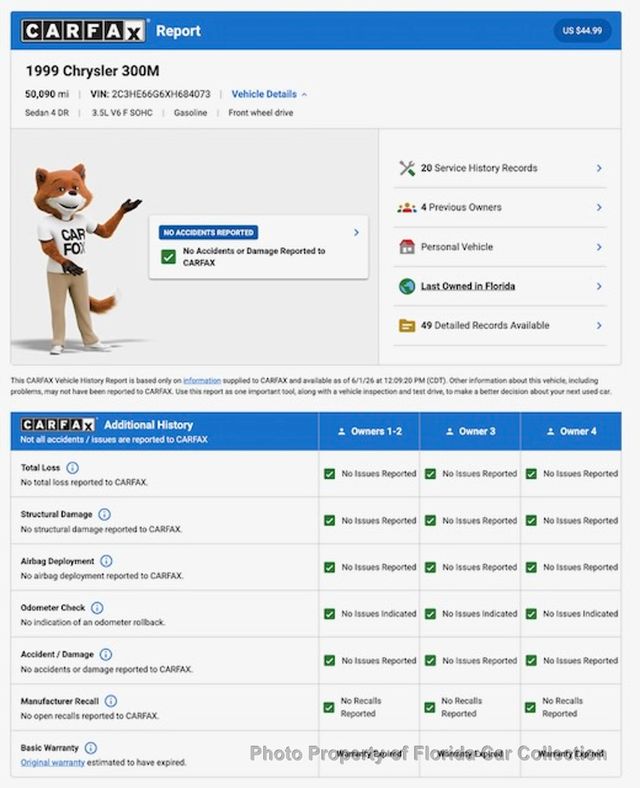Open the Manufacturer Recall info icon
The height and width of the screenshot is (788, 640).
coord(111,701)
